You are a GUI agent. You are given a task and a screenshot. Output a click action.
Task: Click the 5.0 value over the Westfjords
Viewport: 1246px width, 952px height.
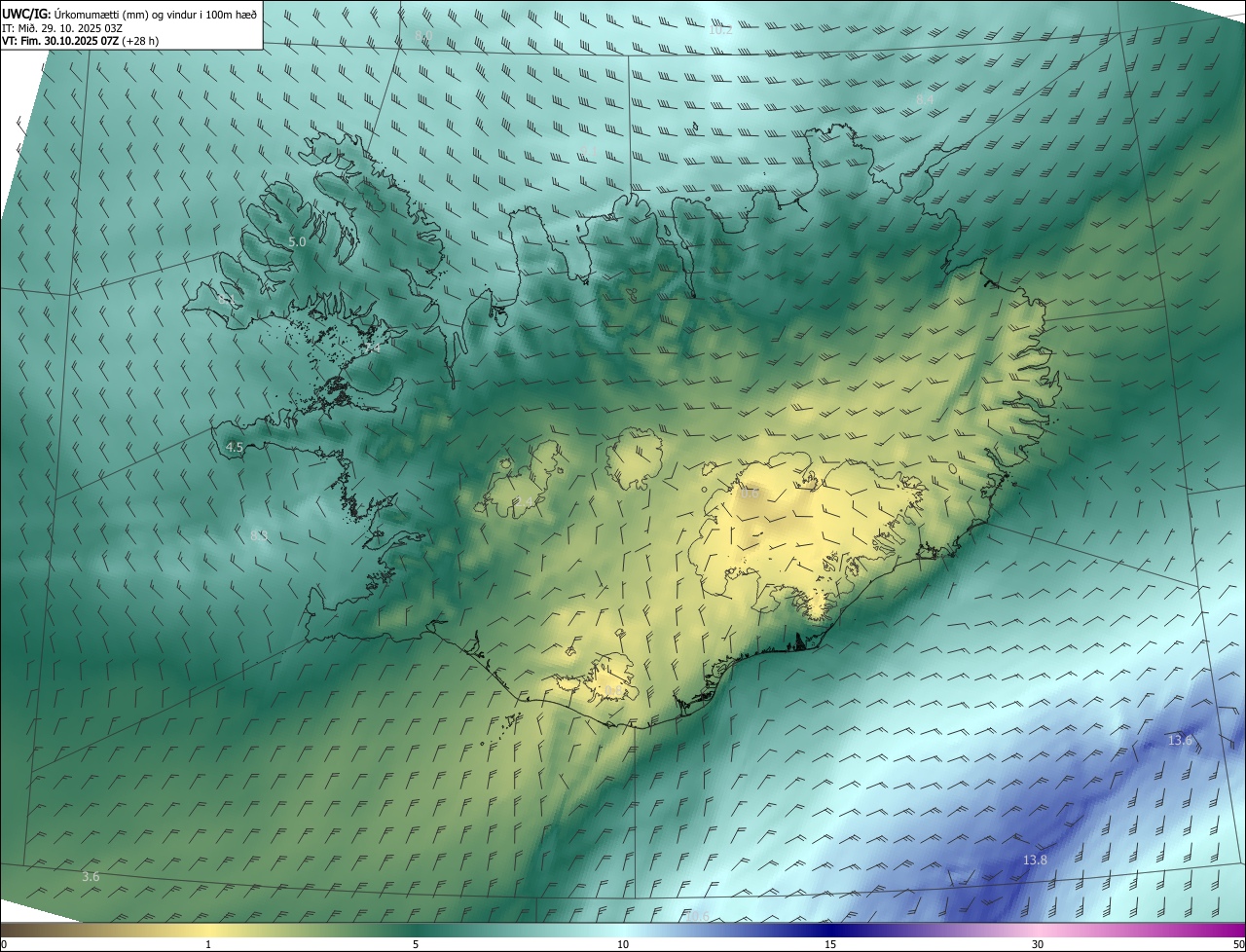[297, 241]
